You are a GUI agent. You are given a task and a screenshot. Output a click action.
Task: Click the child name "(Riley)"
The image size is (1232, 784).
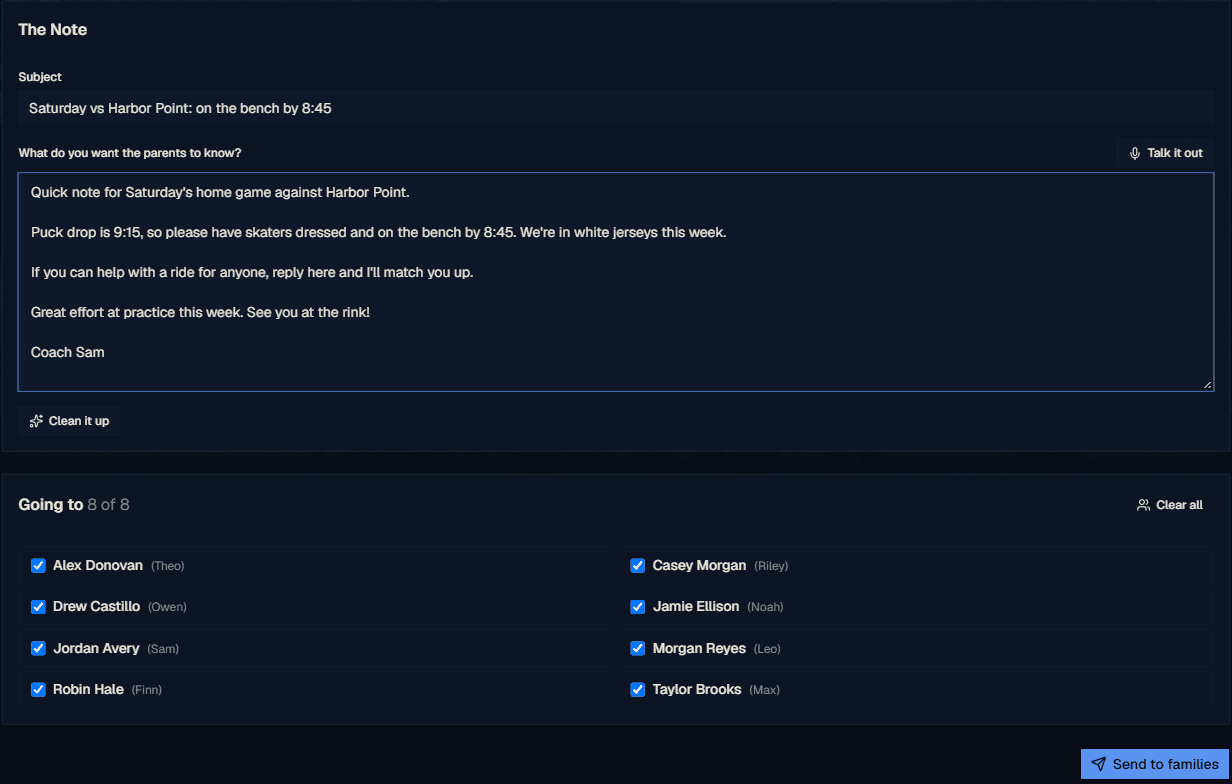[x=771, y=566]
